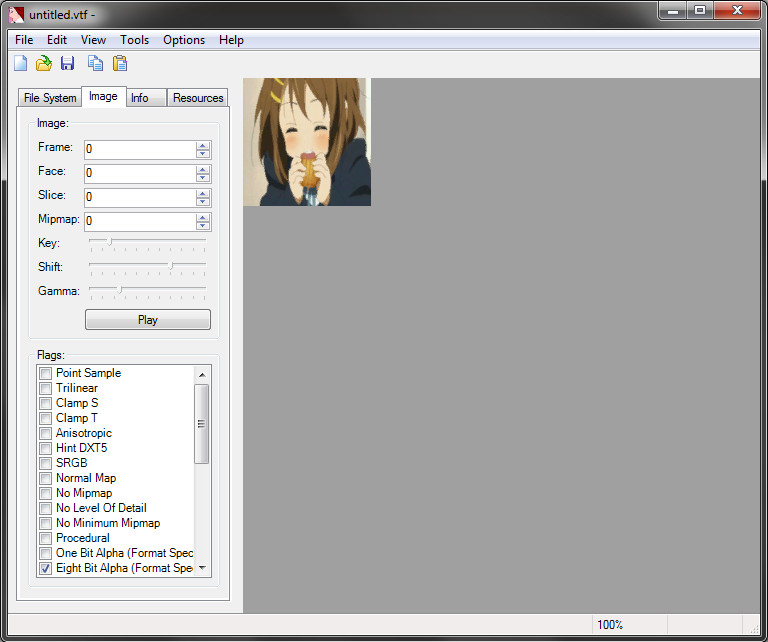The width and height of the screenshot is (768, 642).
Task: Increase Face value with up arrow
Action: click(x=203, y=169)
